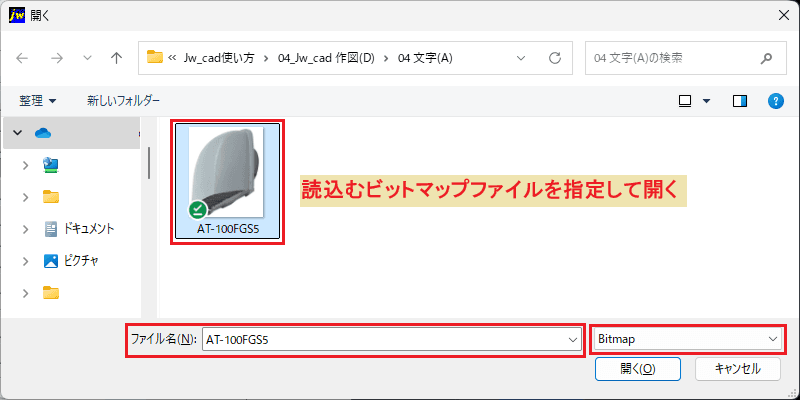Screen dimensions: 800x400
Task: Expand the last yellow folder node
Action: [26, 293]
